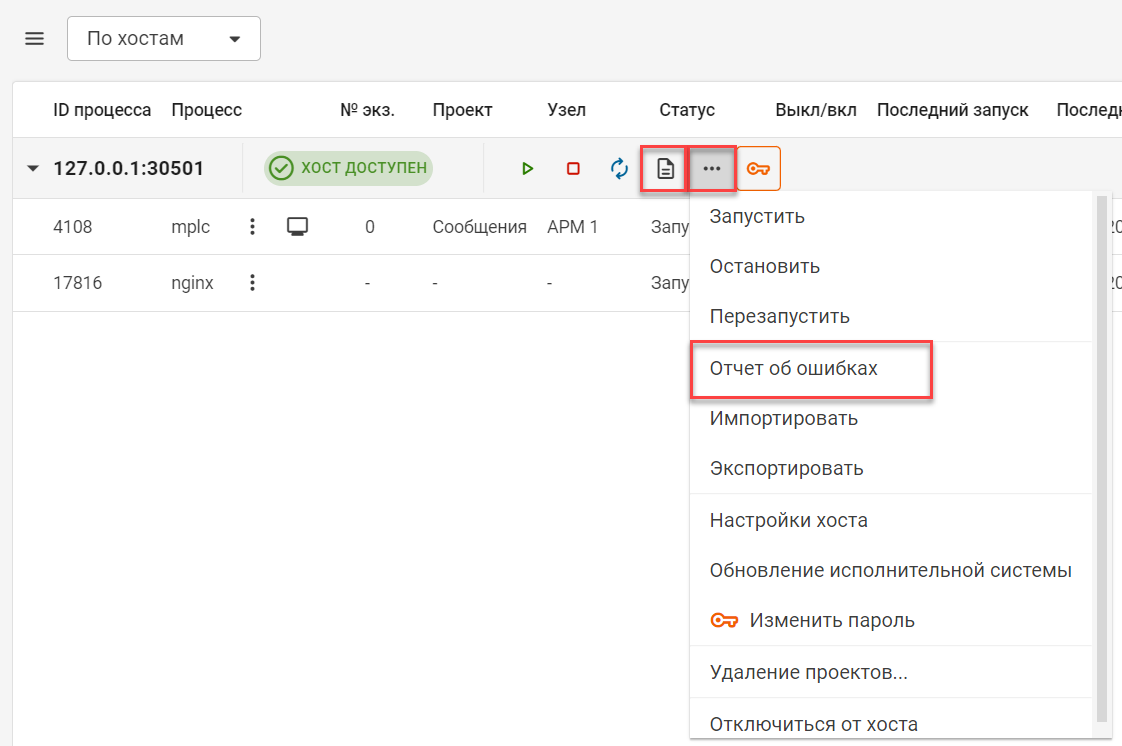The image size is (1122, 746).
Task: Open the hamburger navigation menu
Action: [x=35, y=39]
